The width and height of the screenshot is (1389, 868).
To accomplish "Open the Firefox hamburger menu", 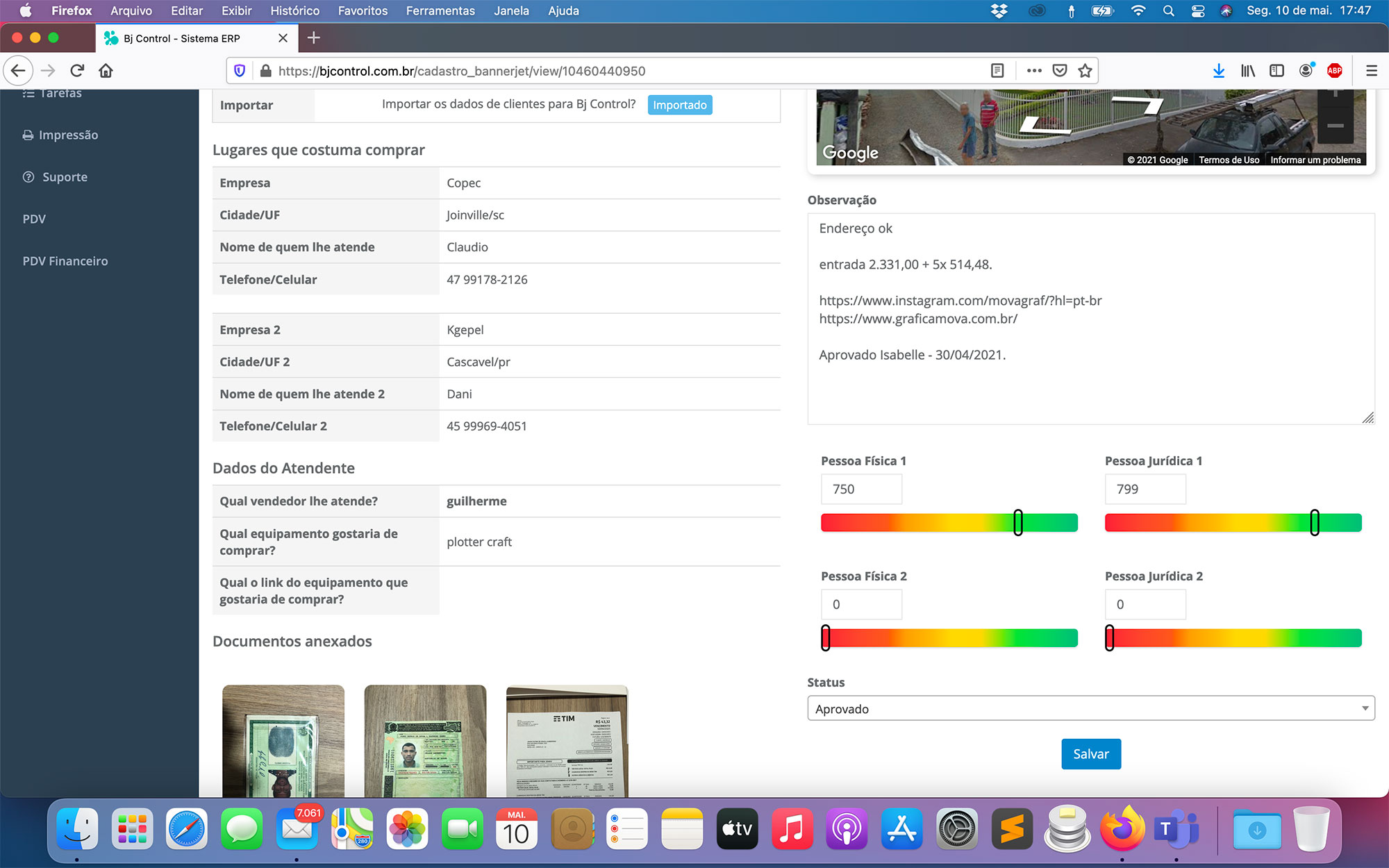I will [1371, 71].
